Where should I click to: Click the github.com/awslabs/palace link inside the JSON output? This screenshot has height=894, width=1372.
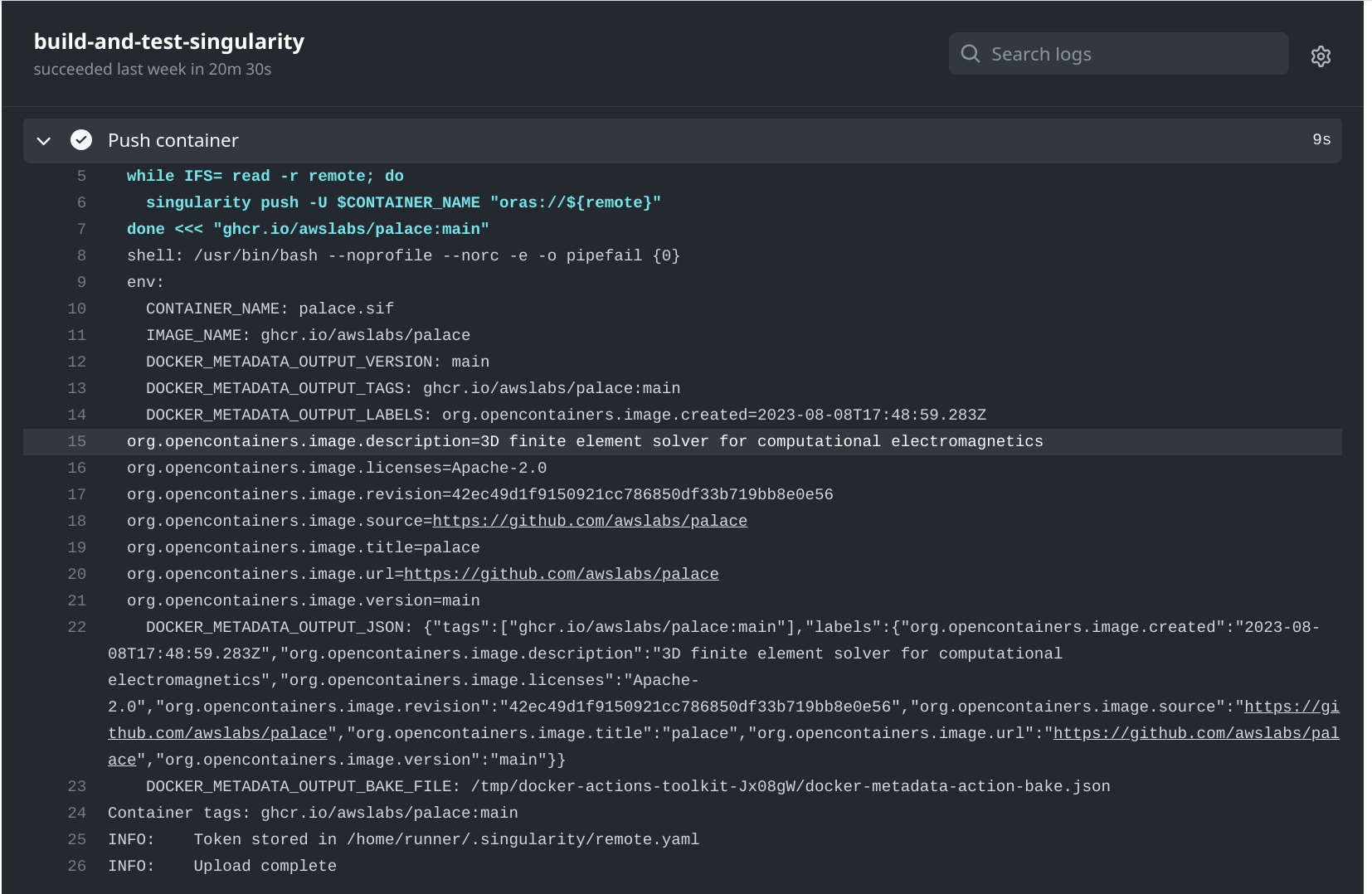tap(217, 732)
